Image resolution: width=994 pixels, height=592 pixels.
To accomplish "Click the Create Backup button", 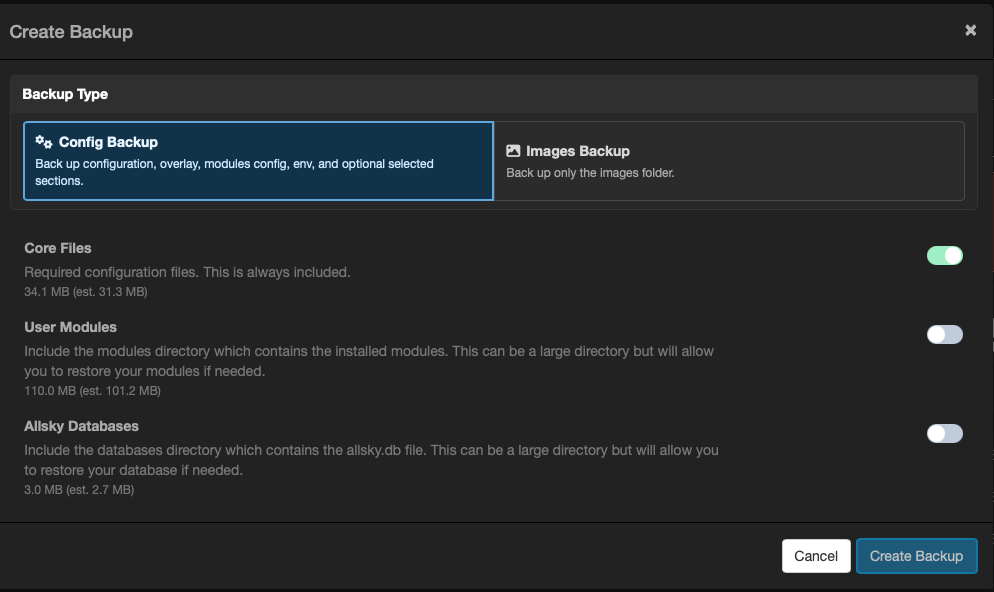I will pyautogui.click(x=916, y=556).
